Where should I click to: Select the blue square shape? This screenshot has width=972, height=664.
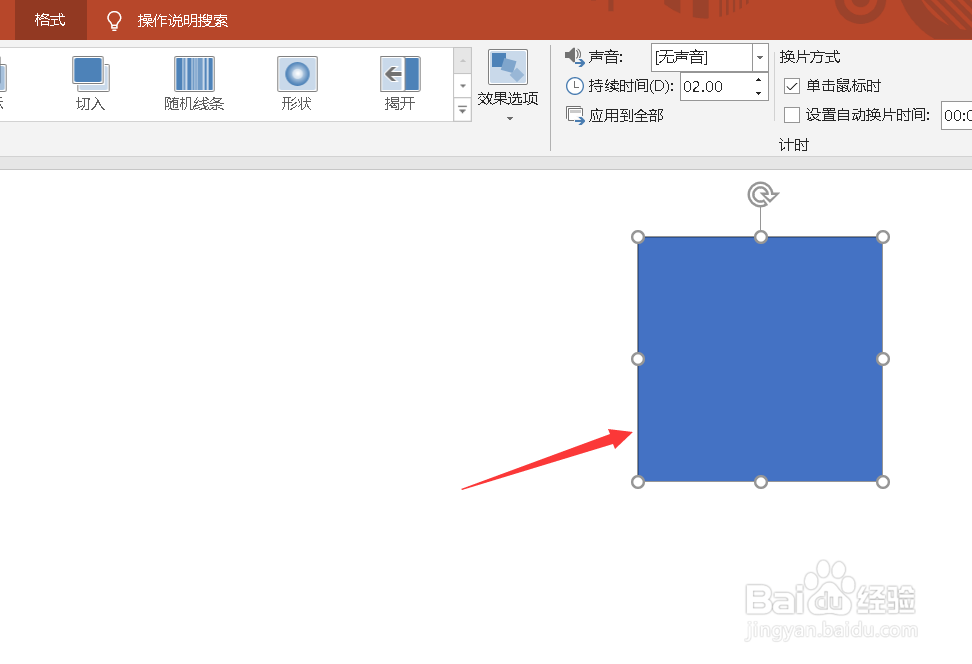(x=760, y=359)
